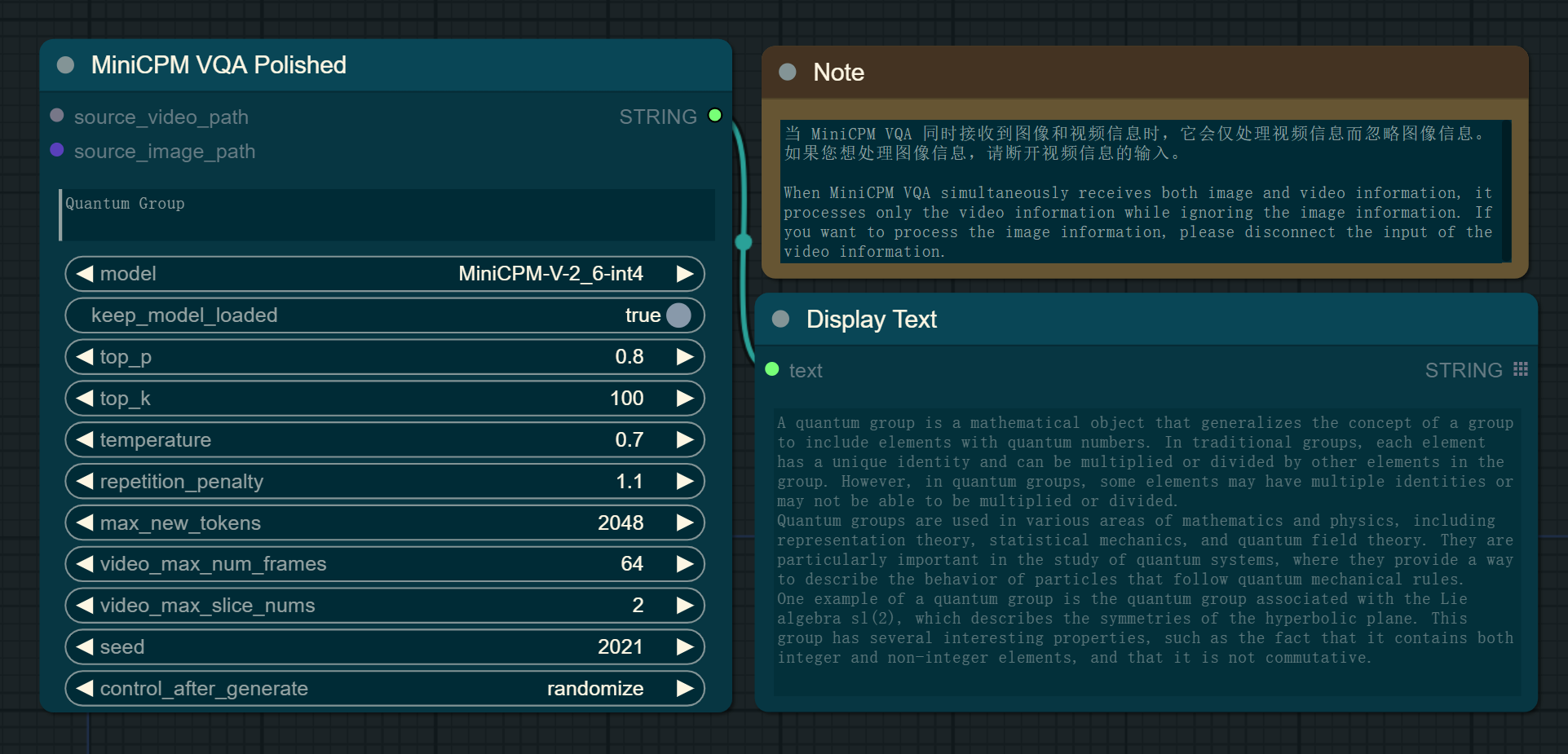The height and width of the screenshot is (754, 1568).
Task: Decrease top_p value
Action: point(84,357)
